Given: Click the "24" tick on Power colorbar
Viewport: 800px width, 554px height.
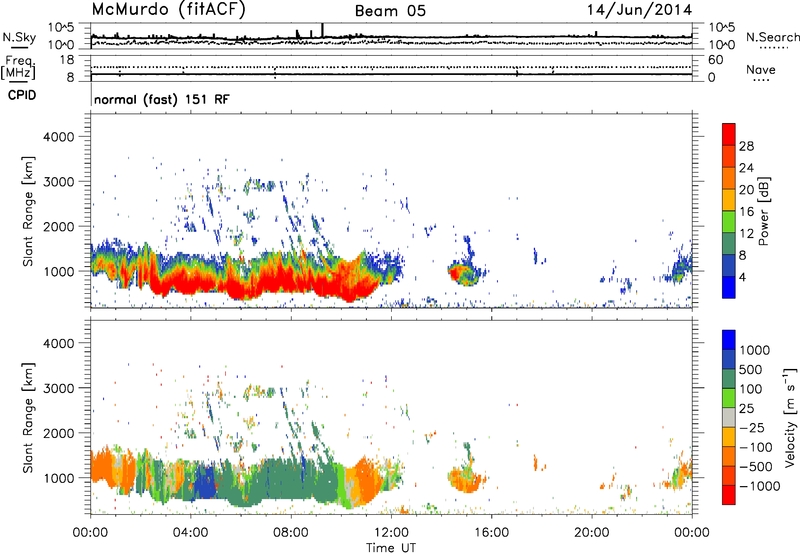Looking at the screenshot, I should point(746,168).
